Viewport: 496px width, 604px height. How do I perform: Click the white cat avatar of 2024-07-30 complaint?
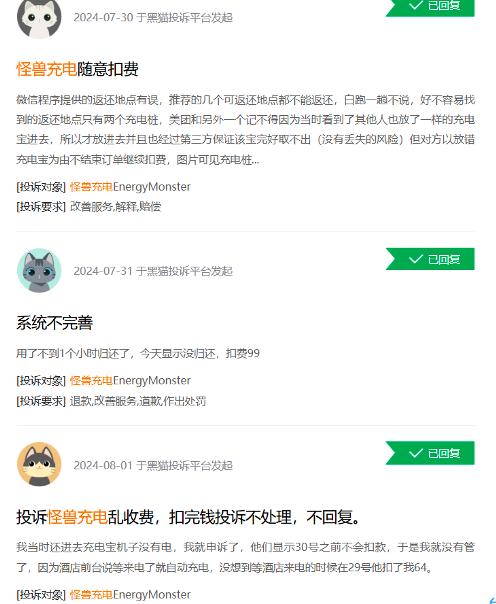point(39,18)
